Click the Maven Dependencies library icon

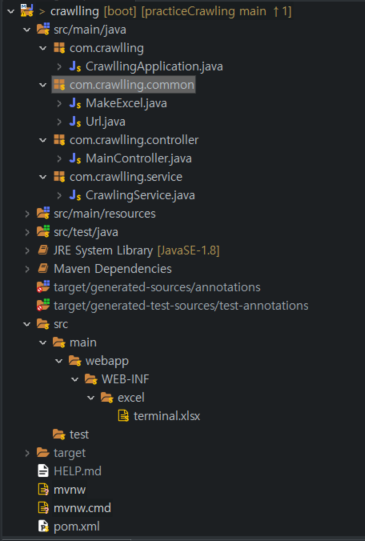[43, 269]
